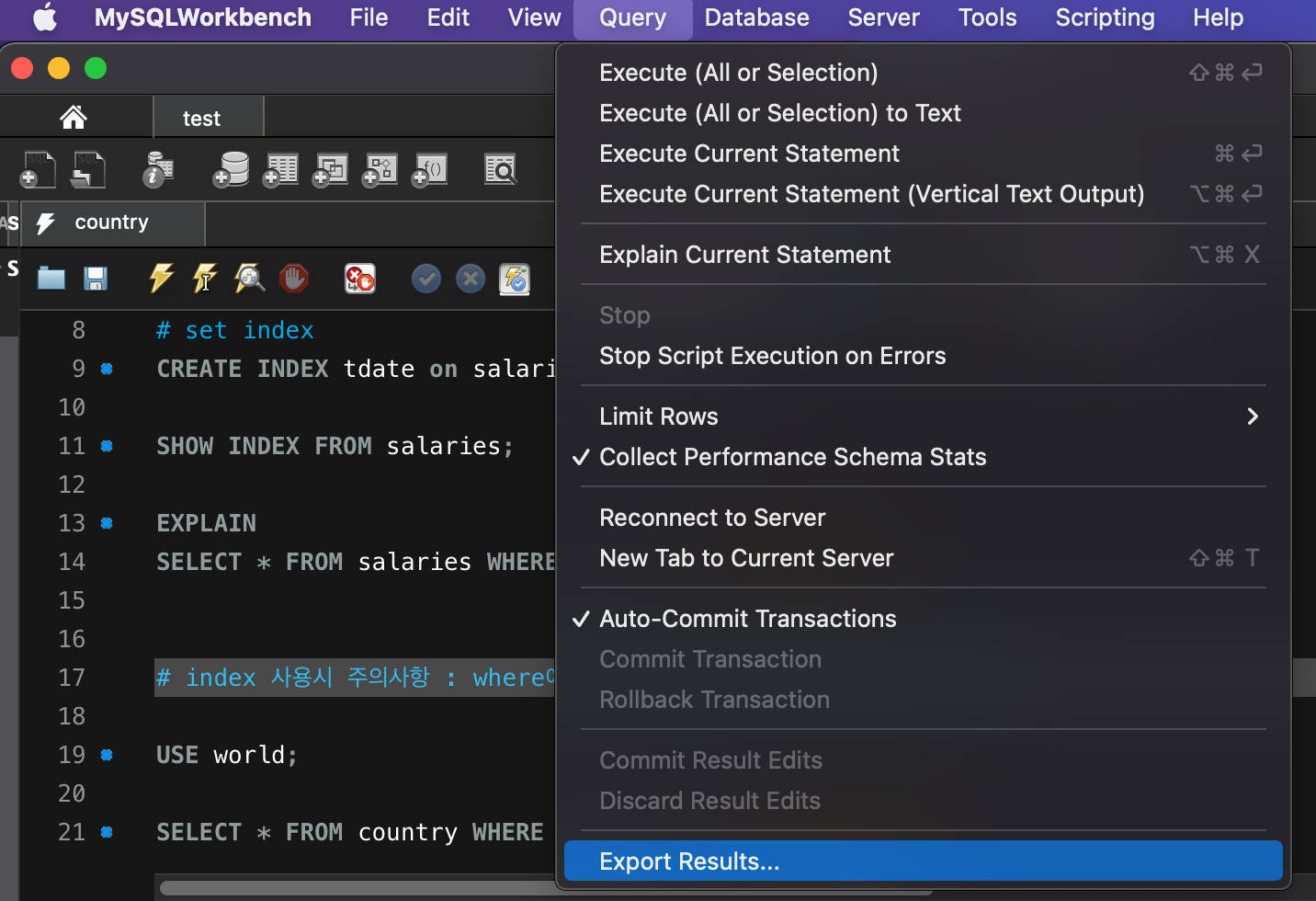Place cursor on 'USE world;' line
The width and height of the screenshot is (1316, 901).
tap(227, 755)
